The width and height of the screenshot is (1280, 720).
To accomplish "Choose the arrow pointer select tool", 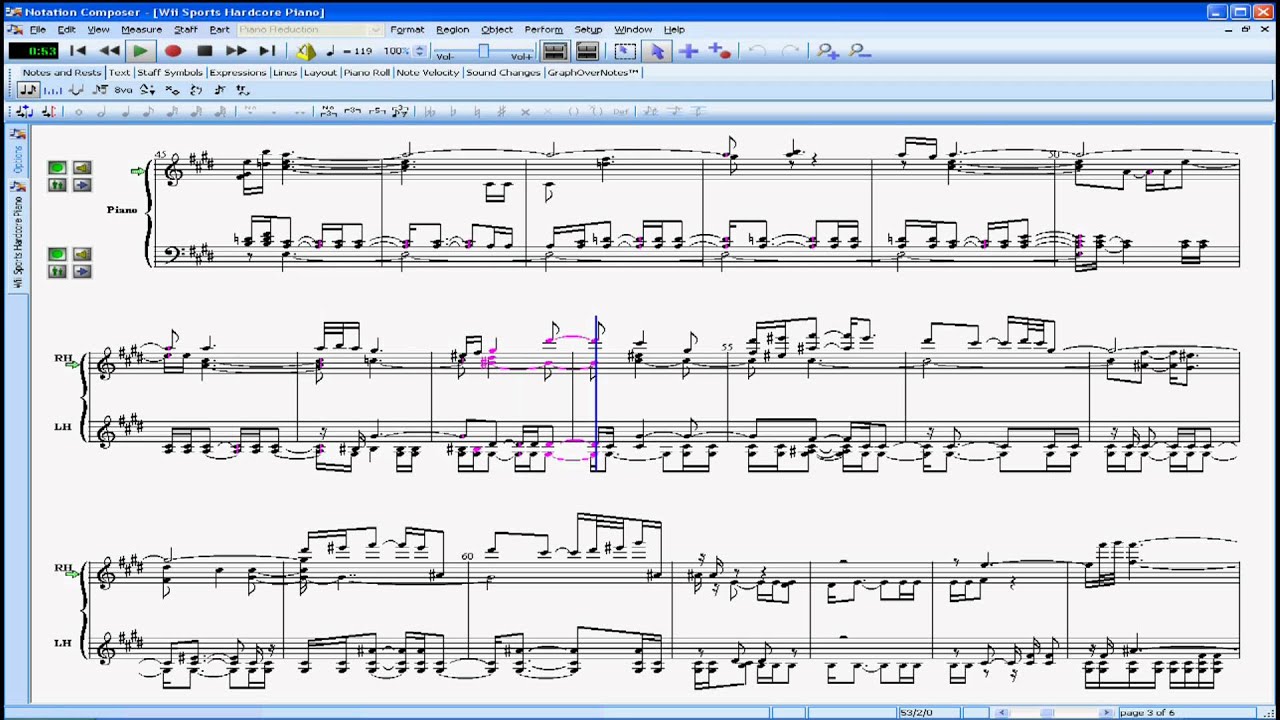I will tap(657, 51).
